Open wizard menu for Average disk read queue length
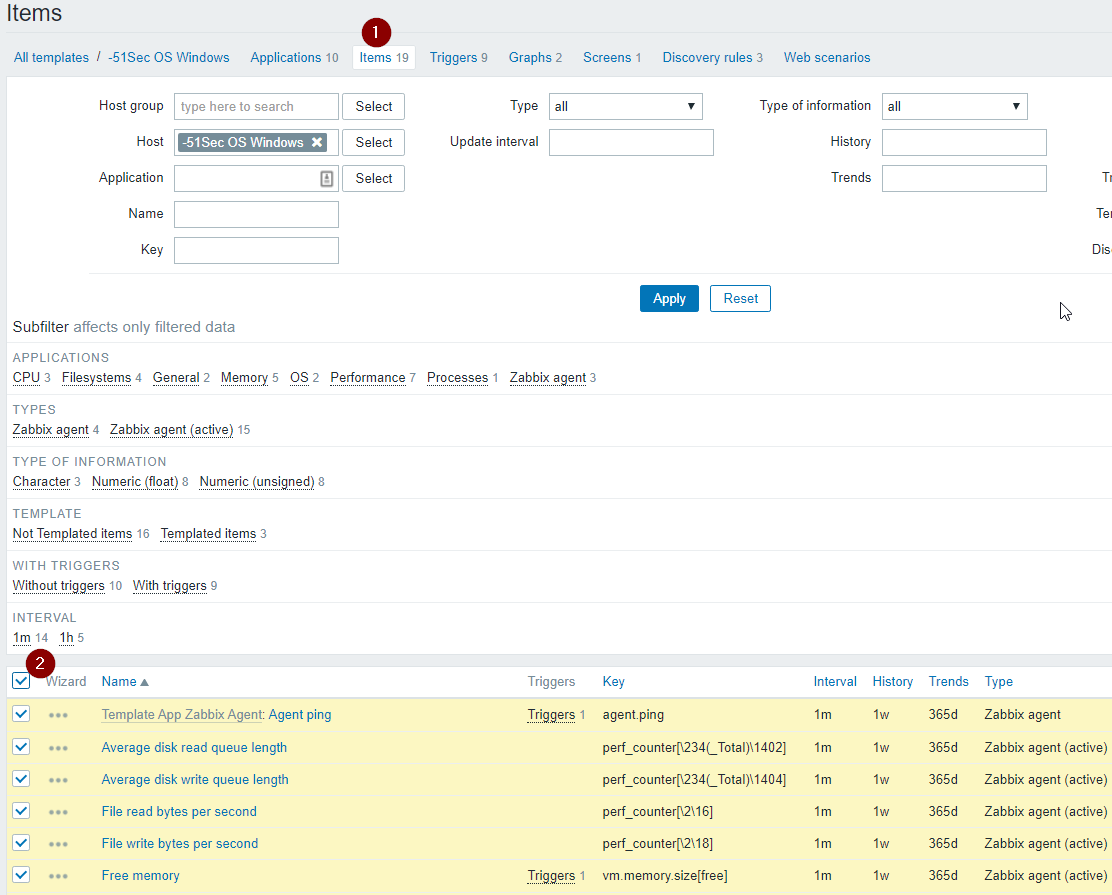The width and height of the screenshot is (1112, 895). pyautogui.click(x=58, y=747)
